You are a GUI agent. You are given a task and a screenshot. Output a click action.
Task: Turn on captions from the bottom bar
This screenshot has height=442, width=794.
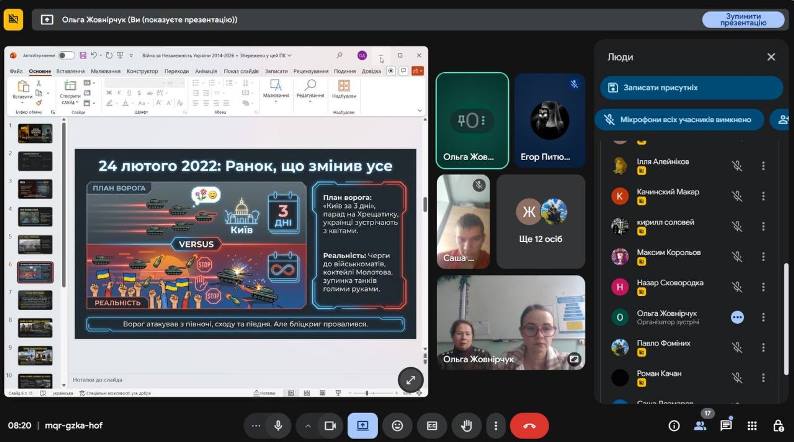tap(432, 426)
